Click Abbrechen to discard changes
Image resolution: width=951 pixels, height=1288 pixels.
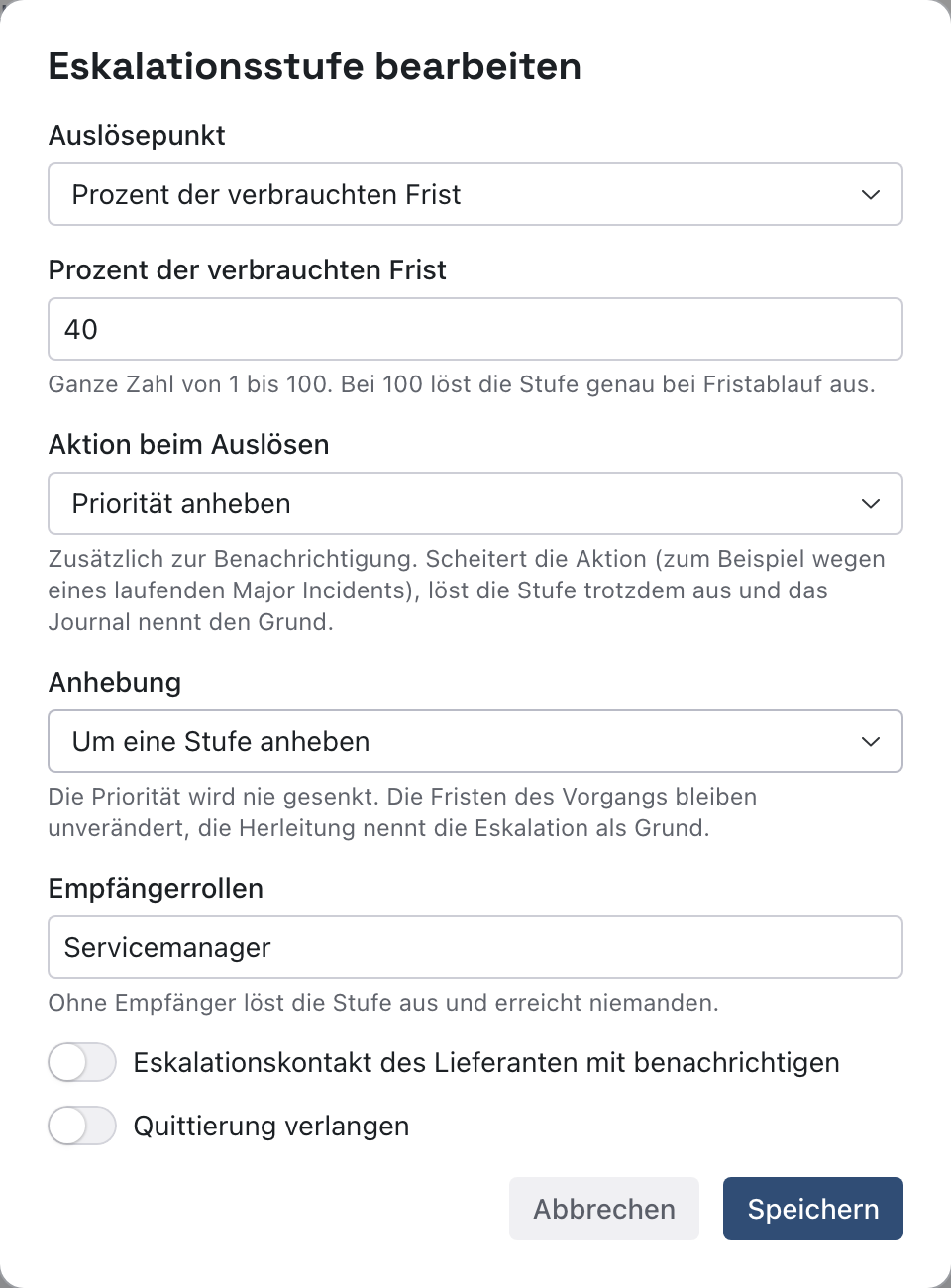604,1209
